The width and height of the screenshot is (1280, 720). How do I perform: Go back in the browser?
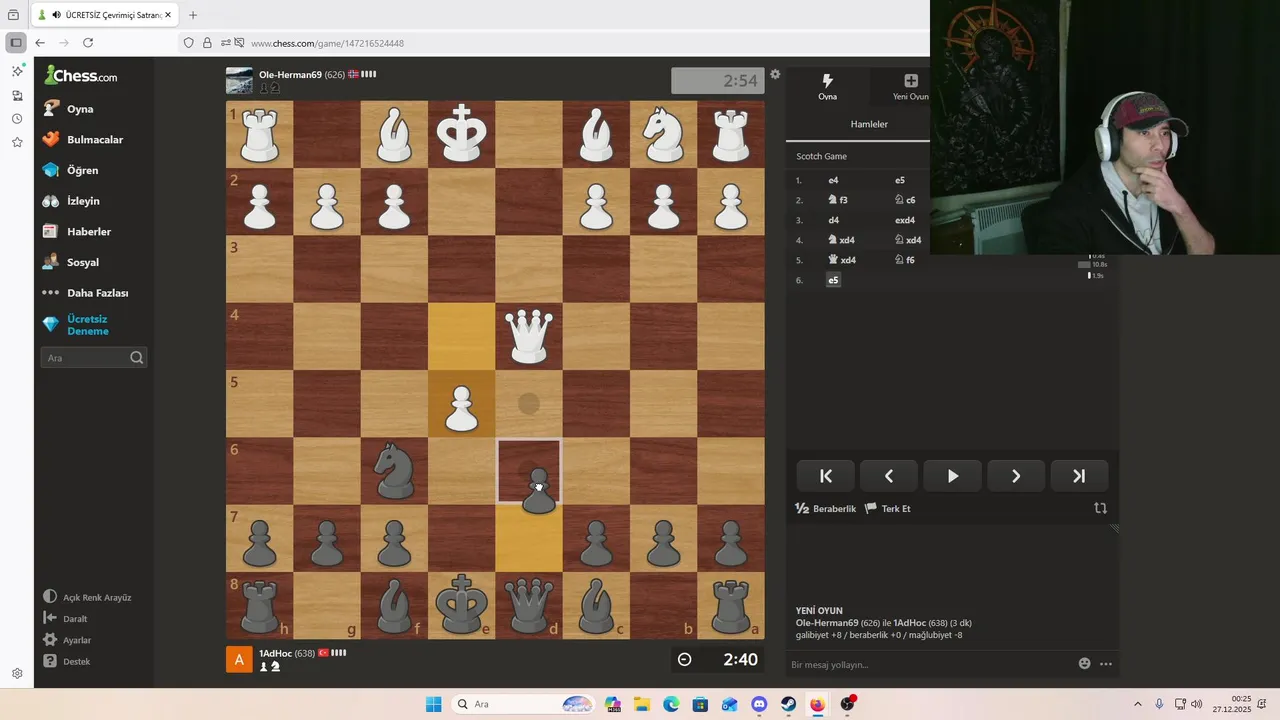point(40,43)
